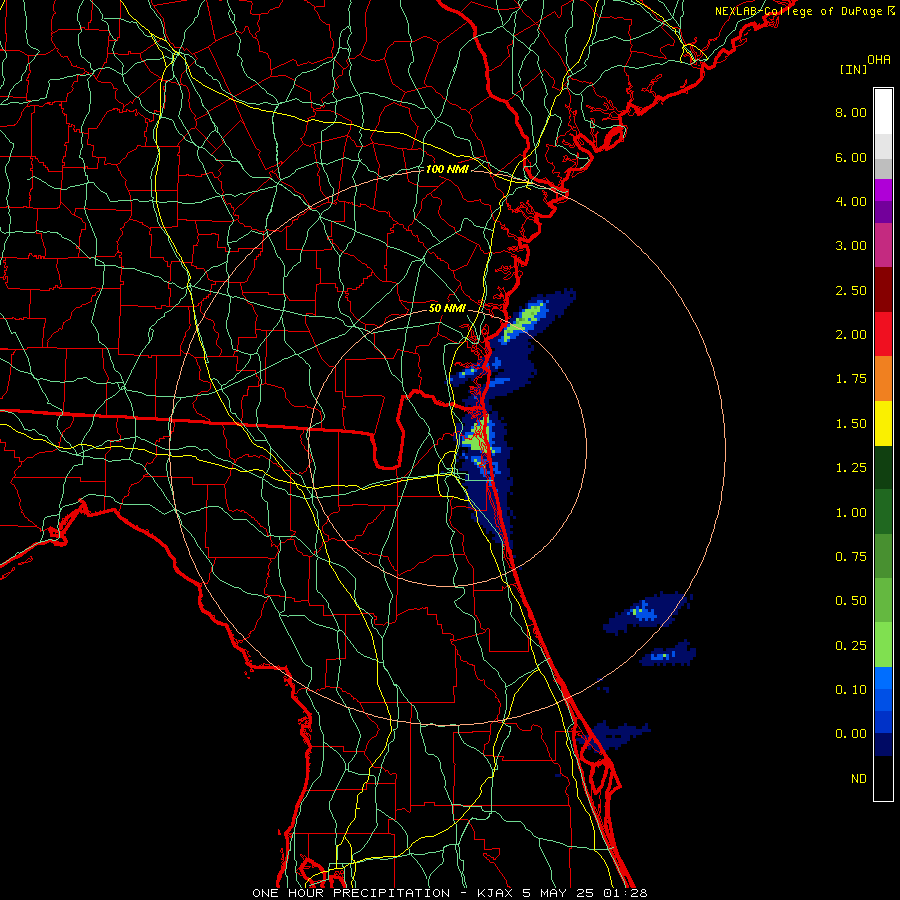The image size is (900, 900).
Task: Click the 1.75 legend value
Action: (851, 379)
